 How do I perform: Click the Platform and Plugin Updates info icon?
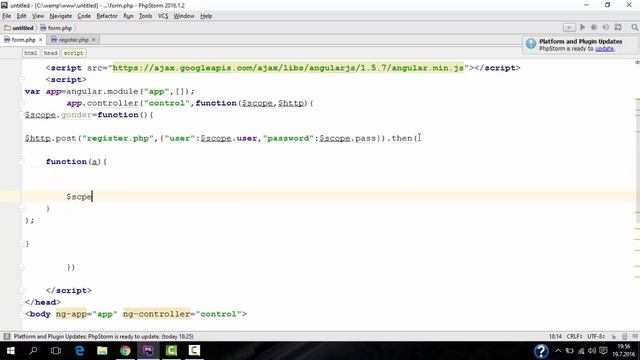(531, 44)
